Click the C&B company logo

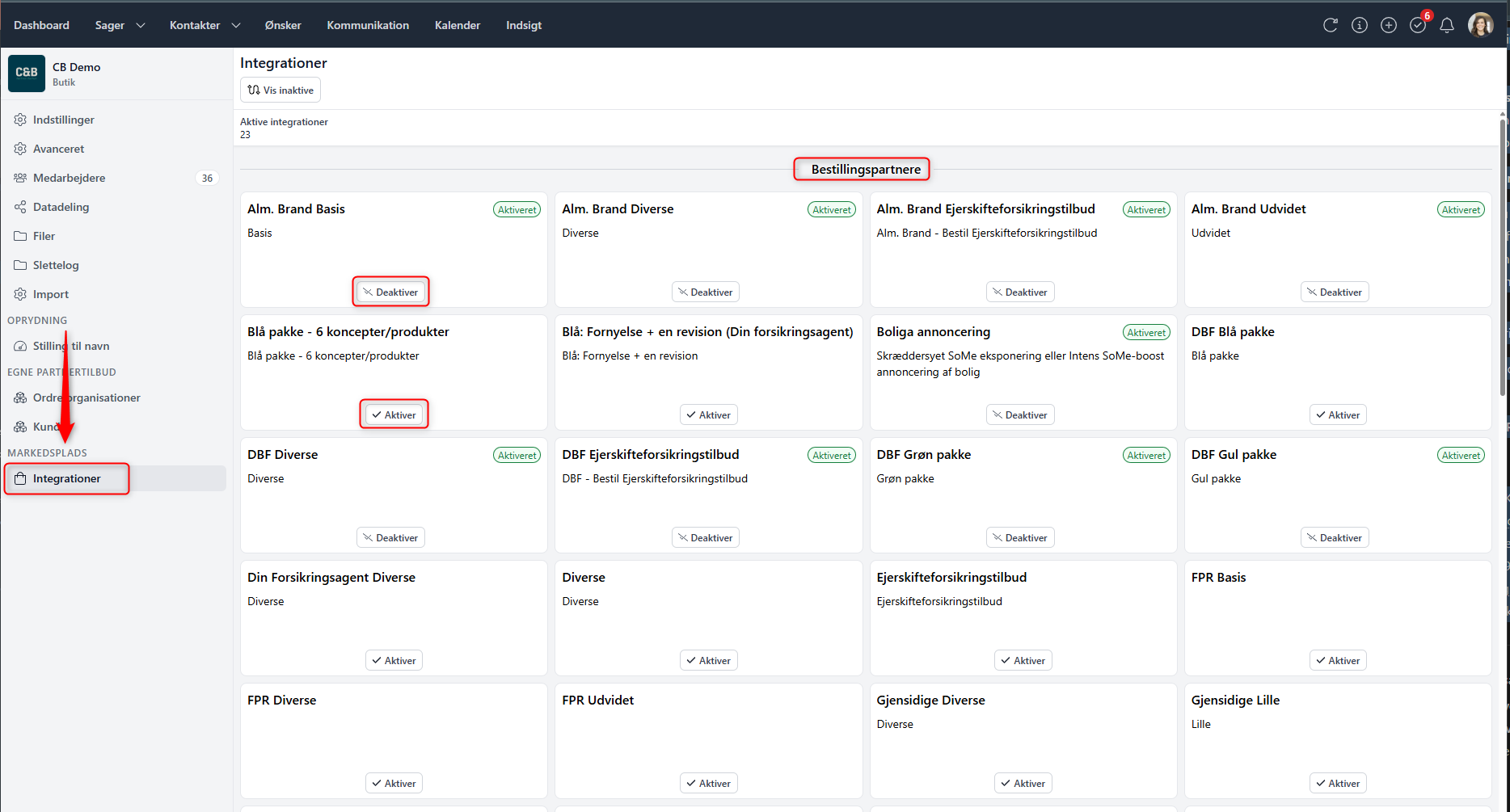(27, 74)
